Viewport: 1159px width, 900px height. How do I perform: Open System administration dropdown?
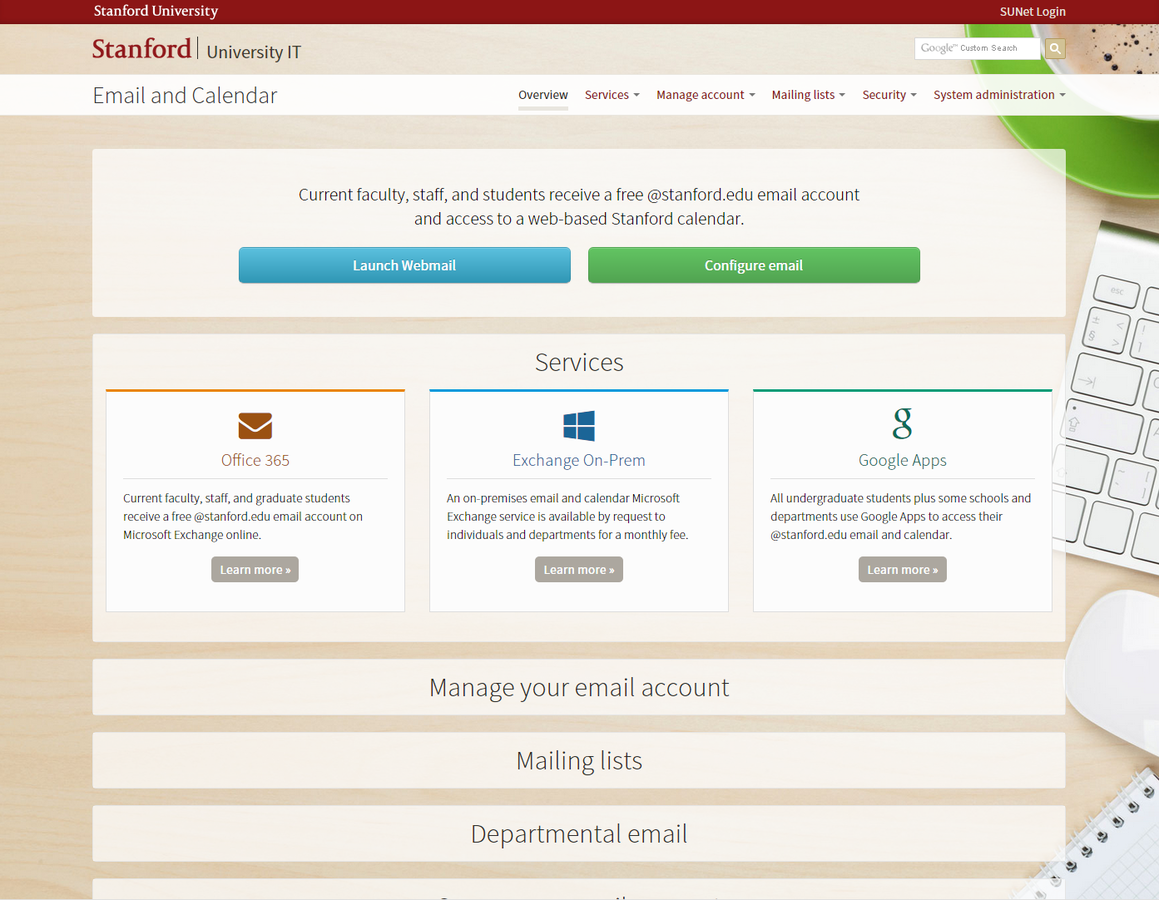(x=999, y=95)
